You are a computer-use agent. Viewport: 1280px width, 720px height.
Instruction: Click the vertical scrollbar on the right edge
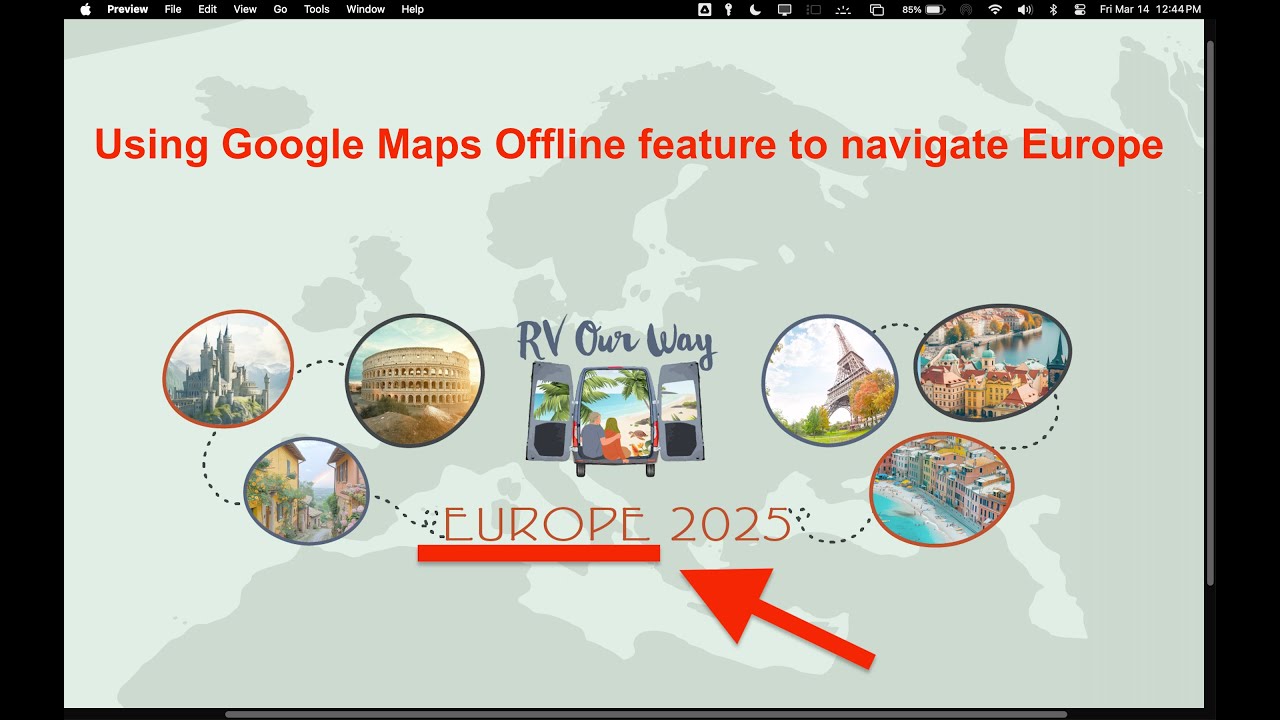pyautogui.click(x=1211, y=313)
